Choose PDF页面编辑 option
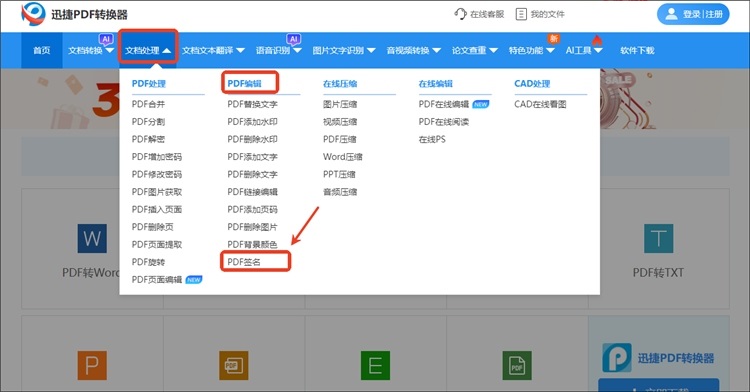This screenshot has width=750, height=392. coord(157,280)
